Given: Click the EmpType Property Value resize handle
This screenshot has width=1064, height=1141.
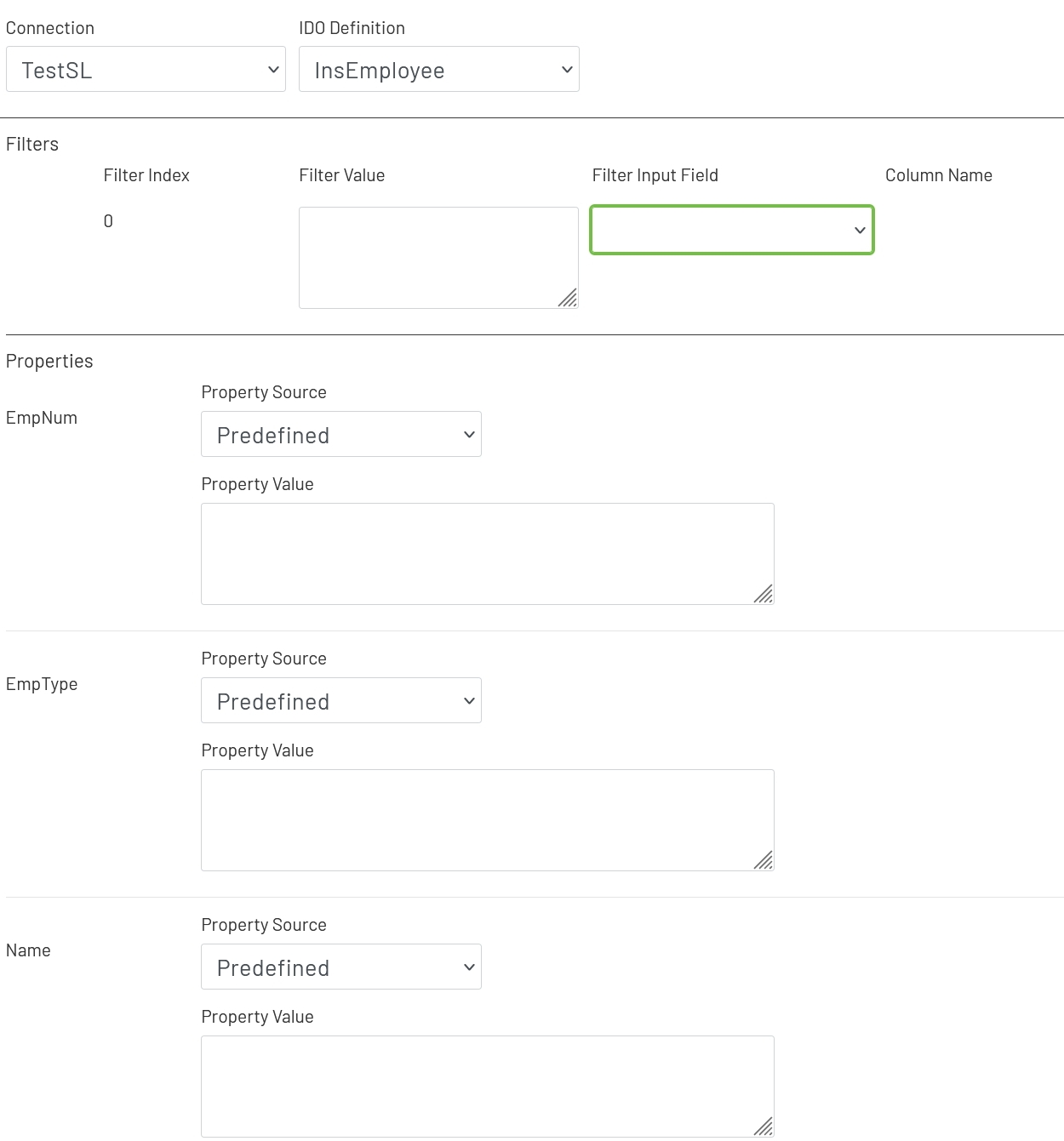Looking at the screenshot, I should click(764, 861).
